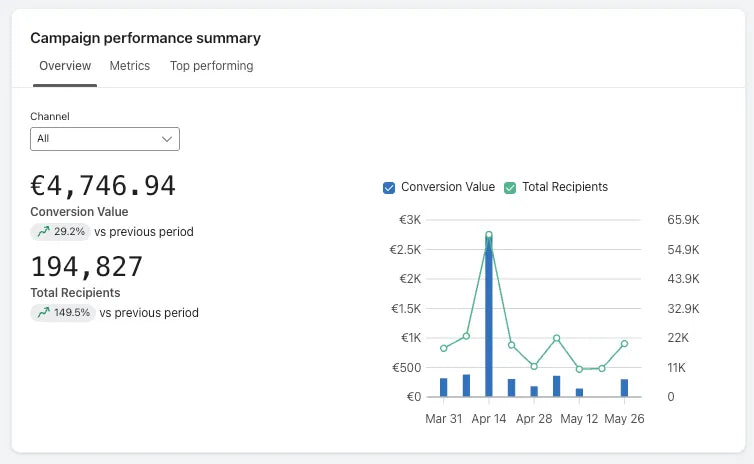Image resolution: width=754 pixels, height=464 pixels.
Task: Switch to the Metrics tab
Action: [x=129, y=66]
